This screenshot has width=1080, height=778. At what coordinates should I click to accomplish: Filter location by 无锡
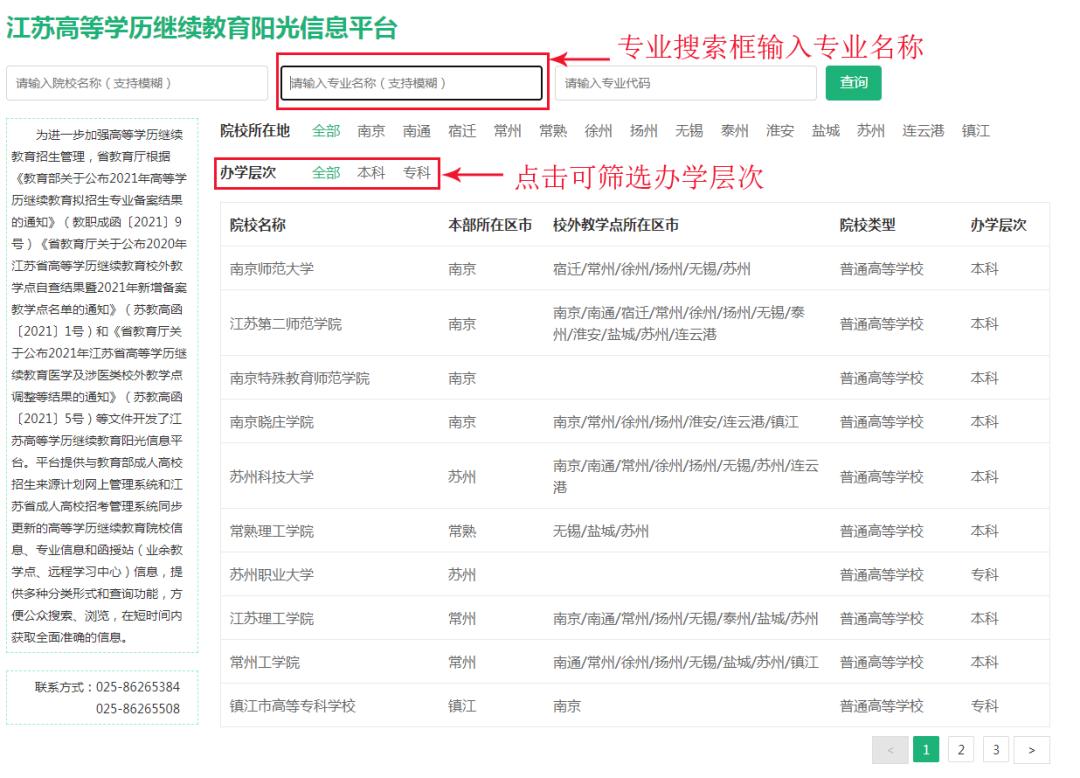coord(689,131)
